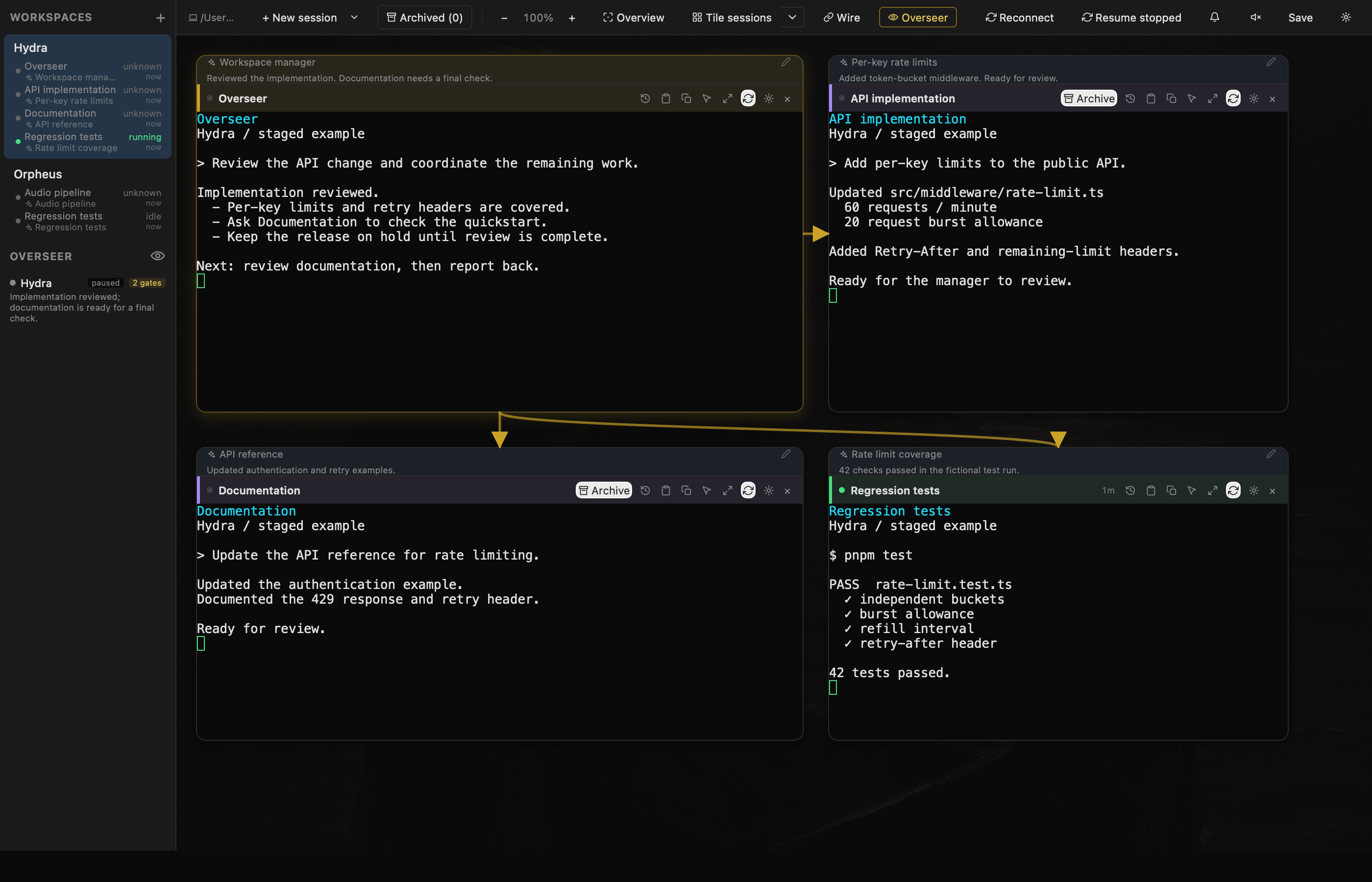Image resolution: width=1372 pixels, height=882 pixels.
Task: Archive the API implementation session
Action: (x=1089, y=98)
